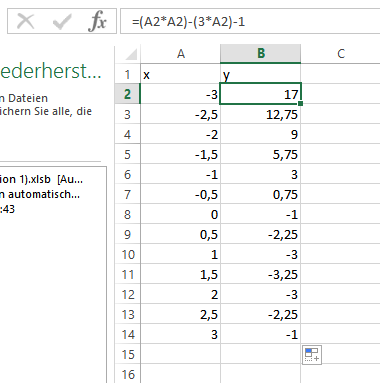
Task: Click inside the formula bar text
Action: tap(250, 22)
